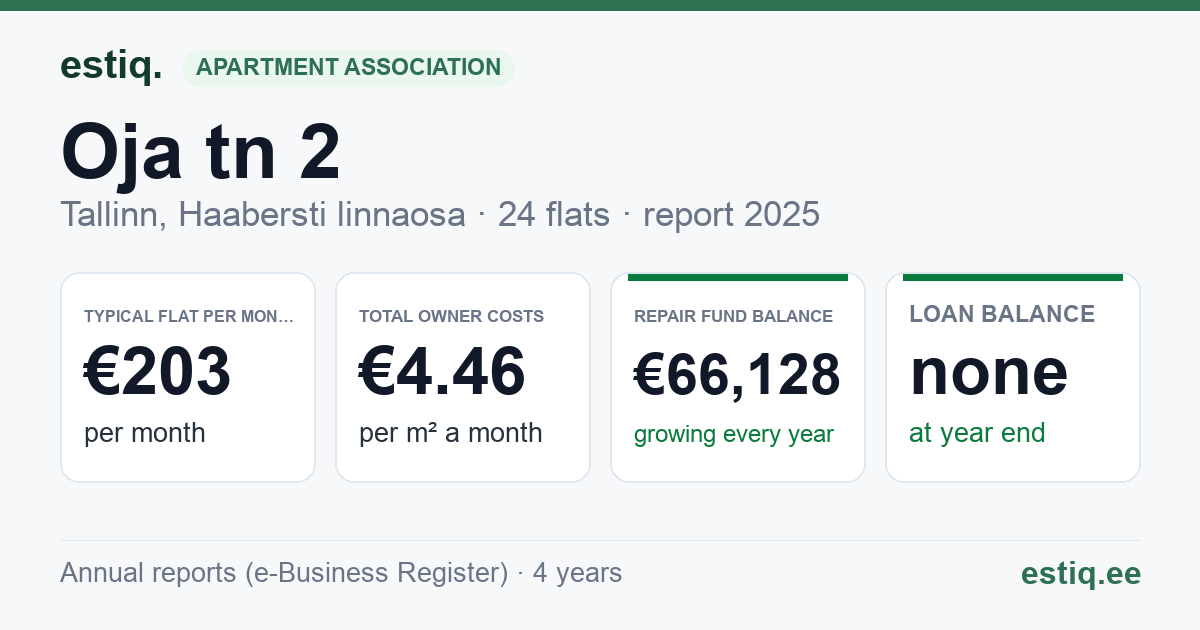Click the €203 per month value
The image size is (1200, 630).
157,372
